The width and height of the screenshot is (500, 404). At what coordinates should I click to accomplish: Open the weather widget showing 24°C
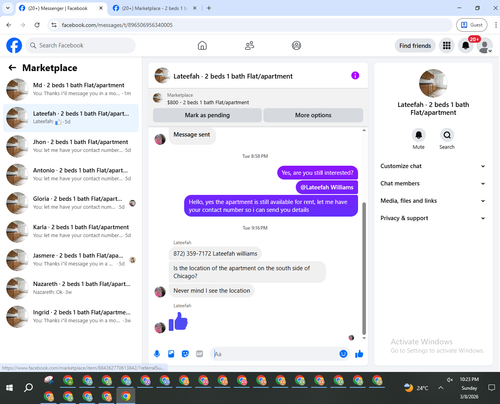416,388
